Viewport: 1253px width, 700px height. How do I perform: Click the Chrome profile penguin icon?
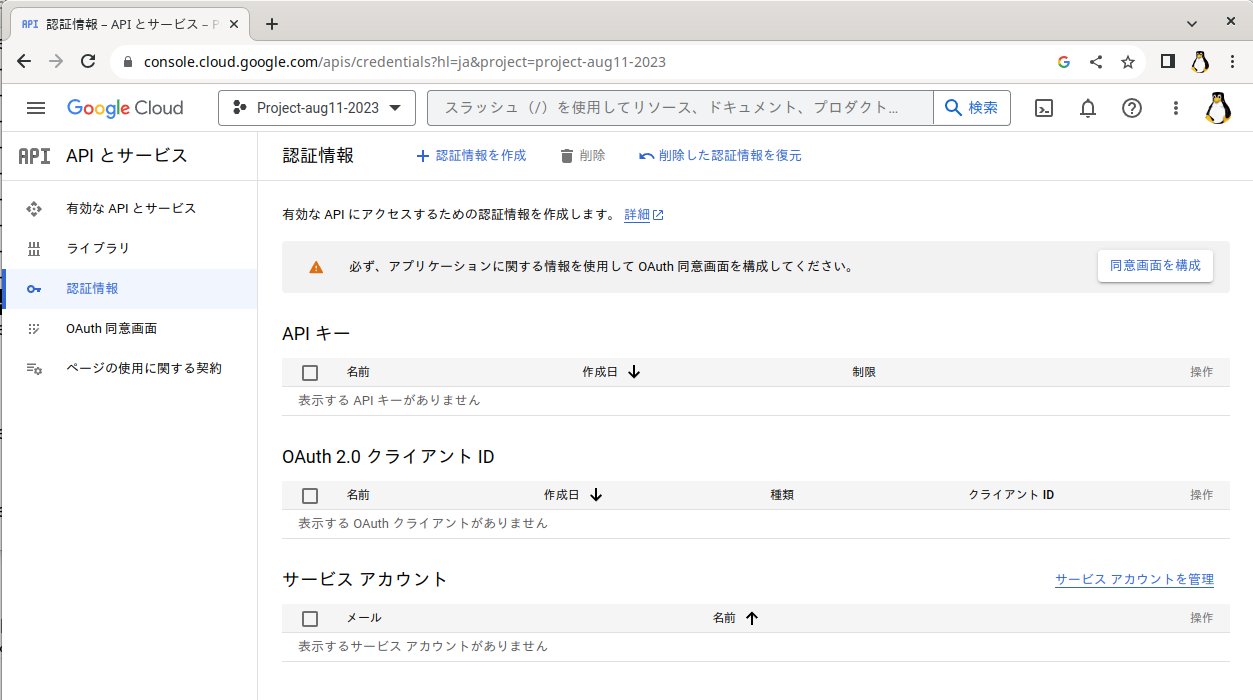[1200, 62]
